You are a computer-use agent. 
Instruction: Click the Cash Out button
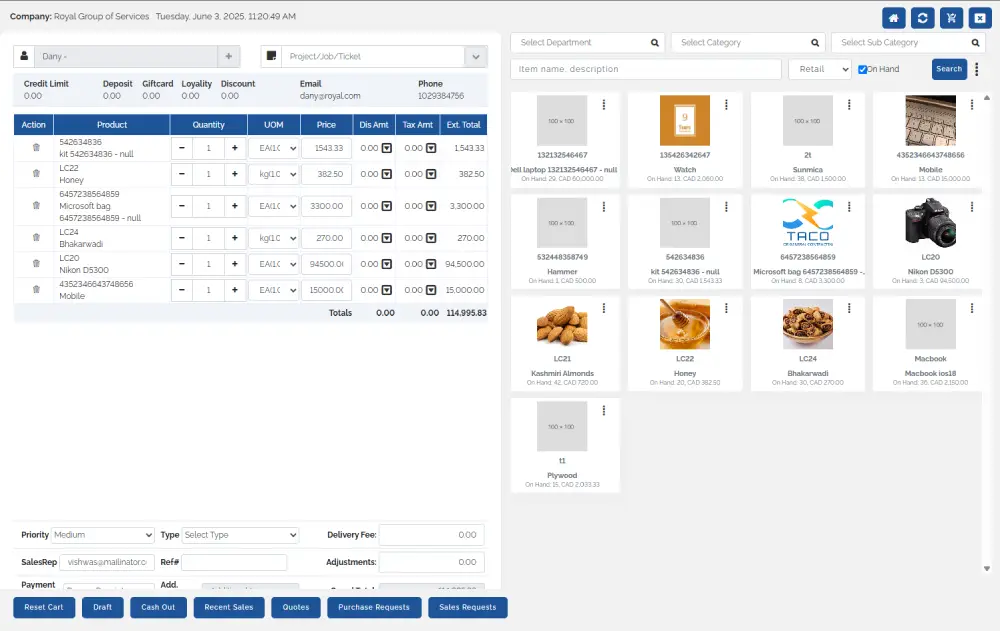point(158,607)
